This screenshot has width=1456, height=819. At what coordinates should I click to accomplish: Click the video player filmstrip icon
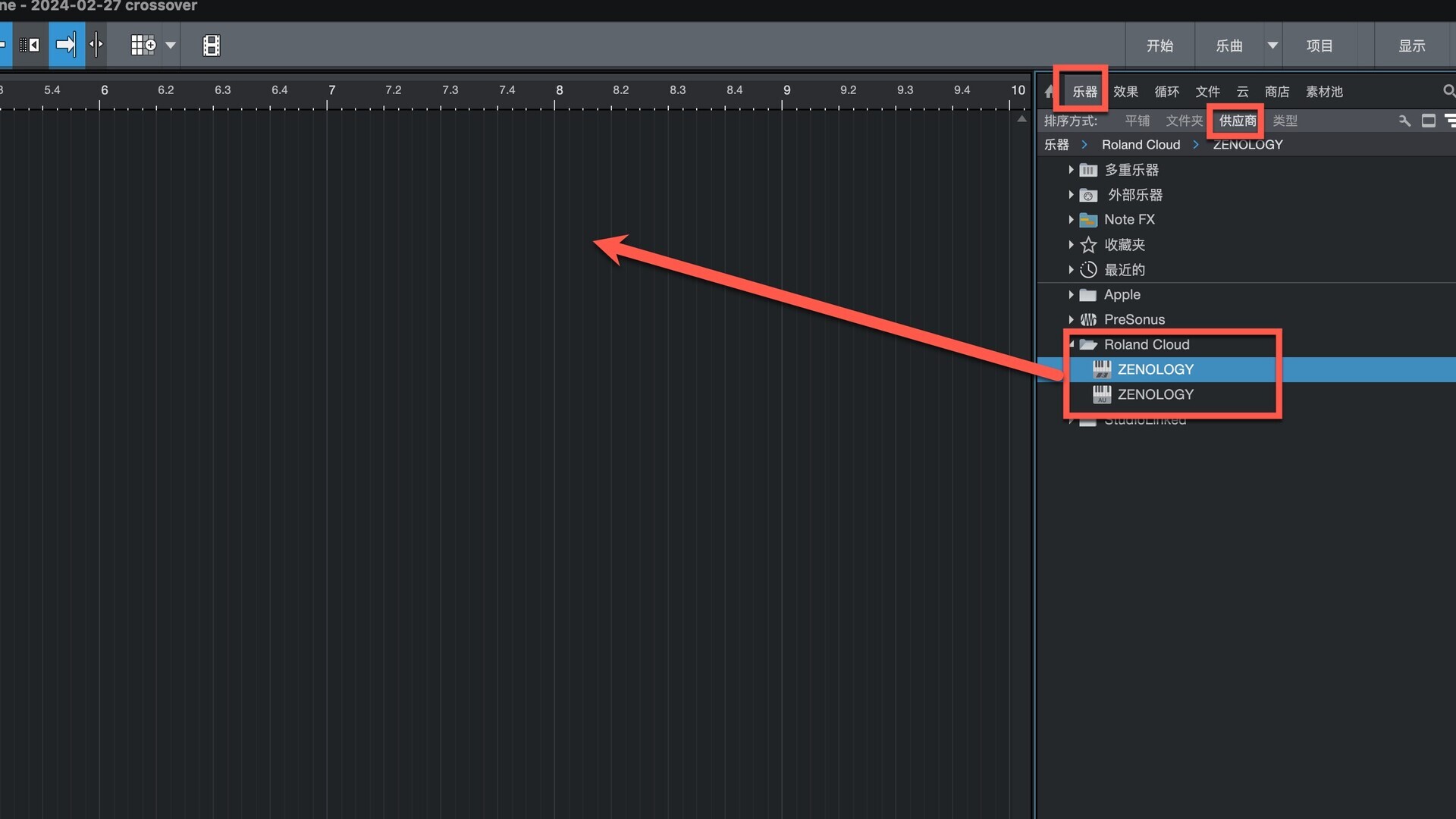pos(212,45)
